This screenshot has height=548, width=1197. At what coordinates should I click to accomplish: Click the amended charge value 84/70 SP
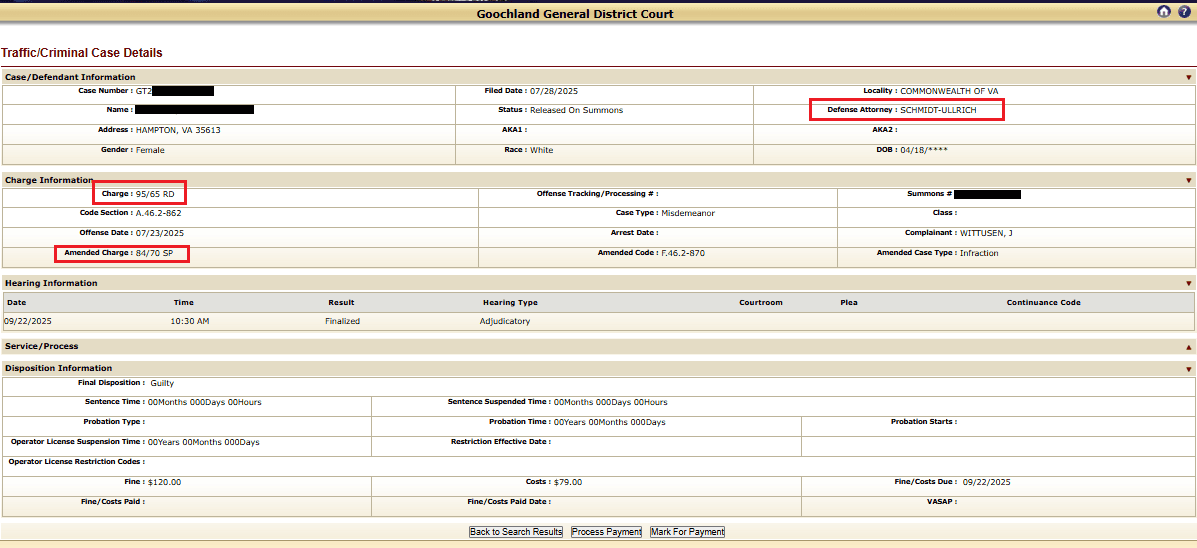click(154, 253)
